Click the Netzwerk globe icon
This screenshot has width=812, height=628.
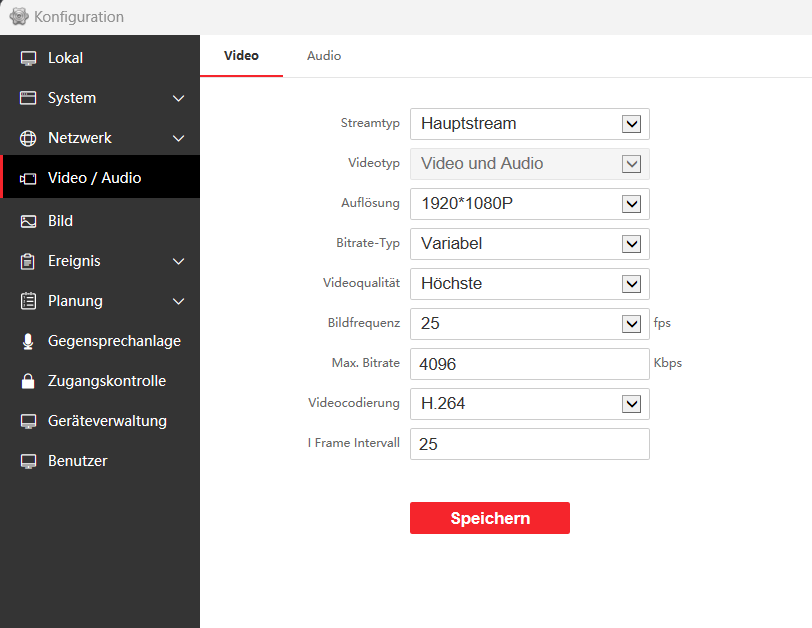tap(28, 138)
